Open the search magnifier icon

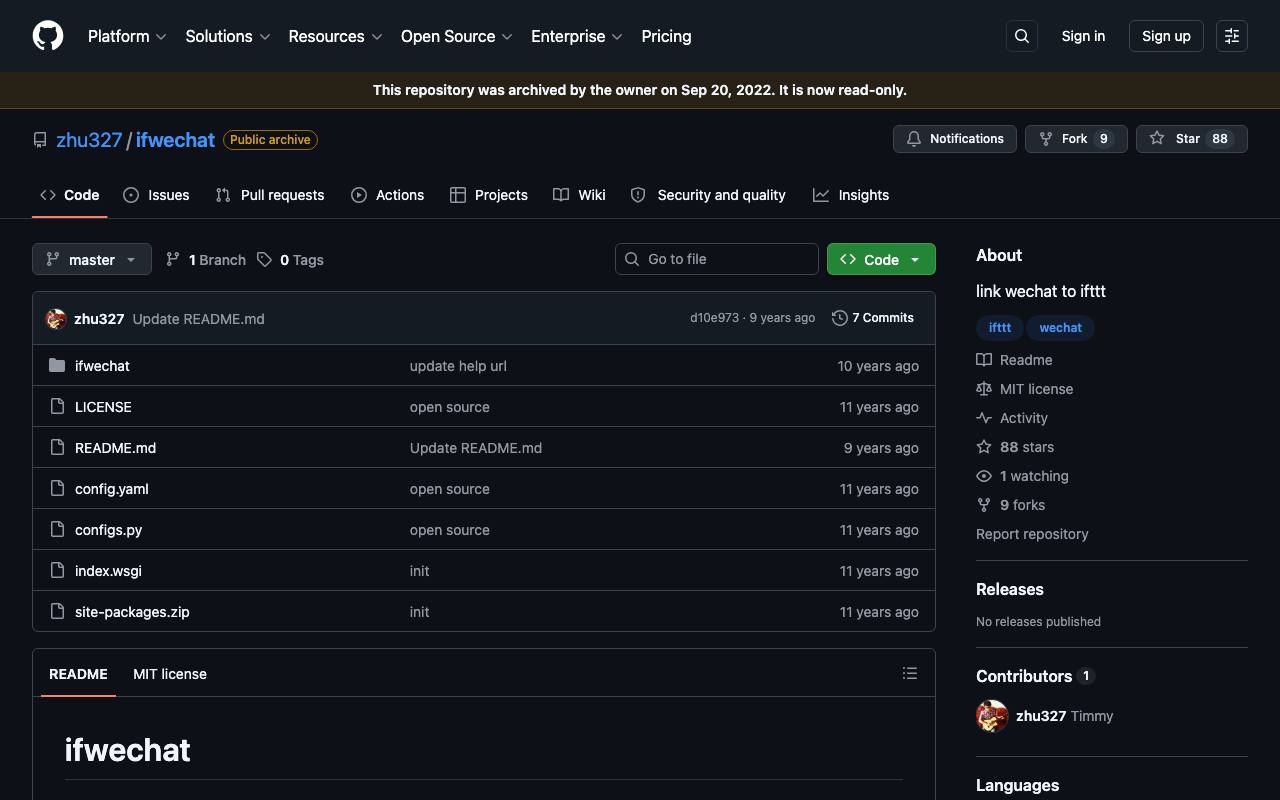tap(1022, 36)
